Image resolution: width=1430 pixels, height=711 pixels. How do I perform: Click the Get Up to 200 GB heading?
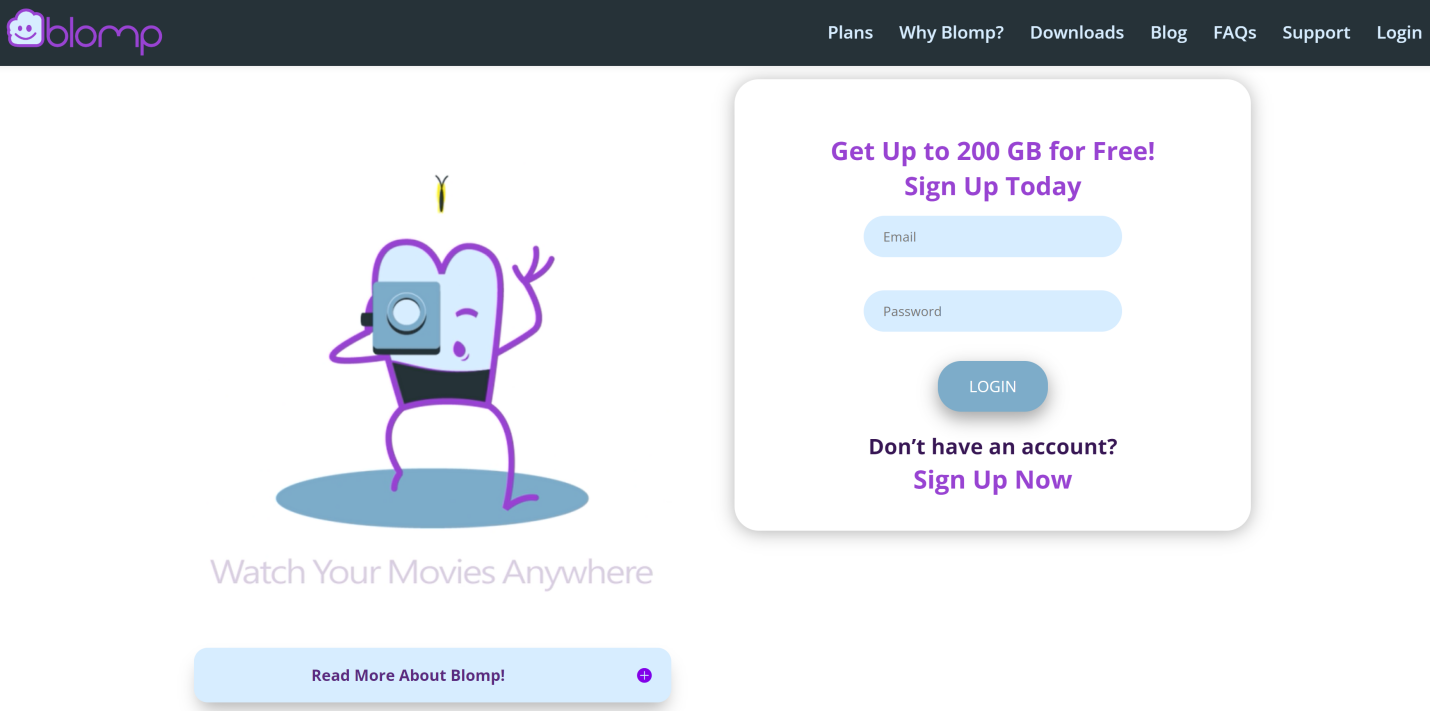(992, 151)
